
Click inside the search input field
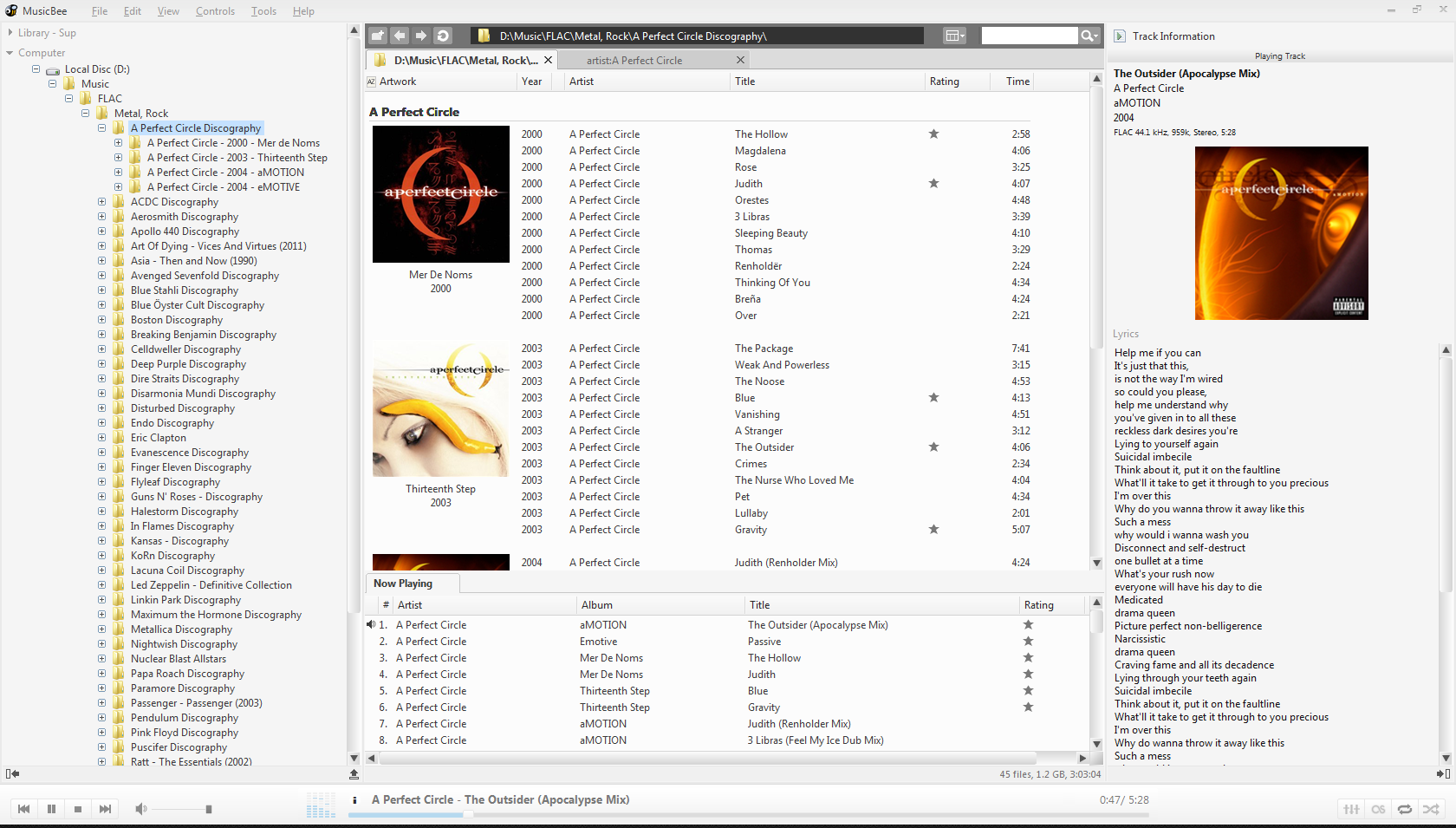pos(1030,36)
